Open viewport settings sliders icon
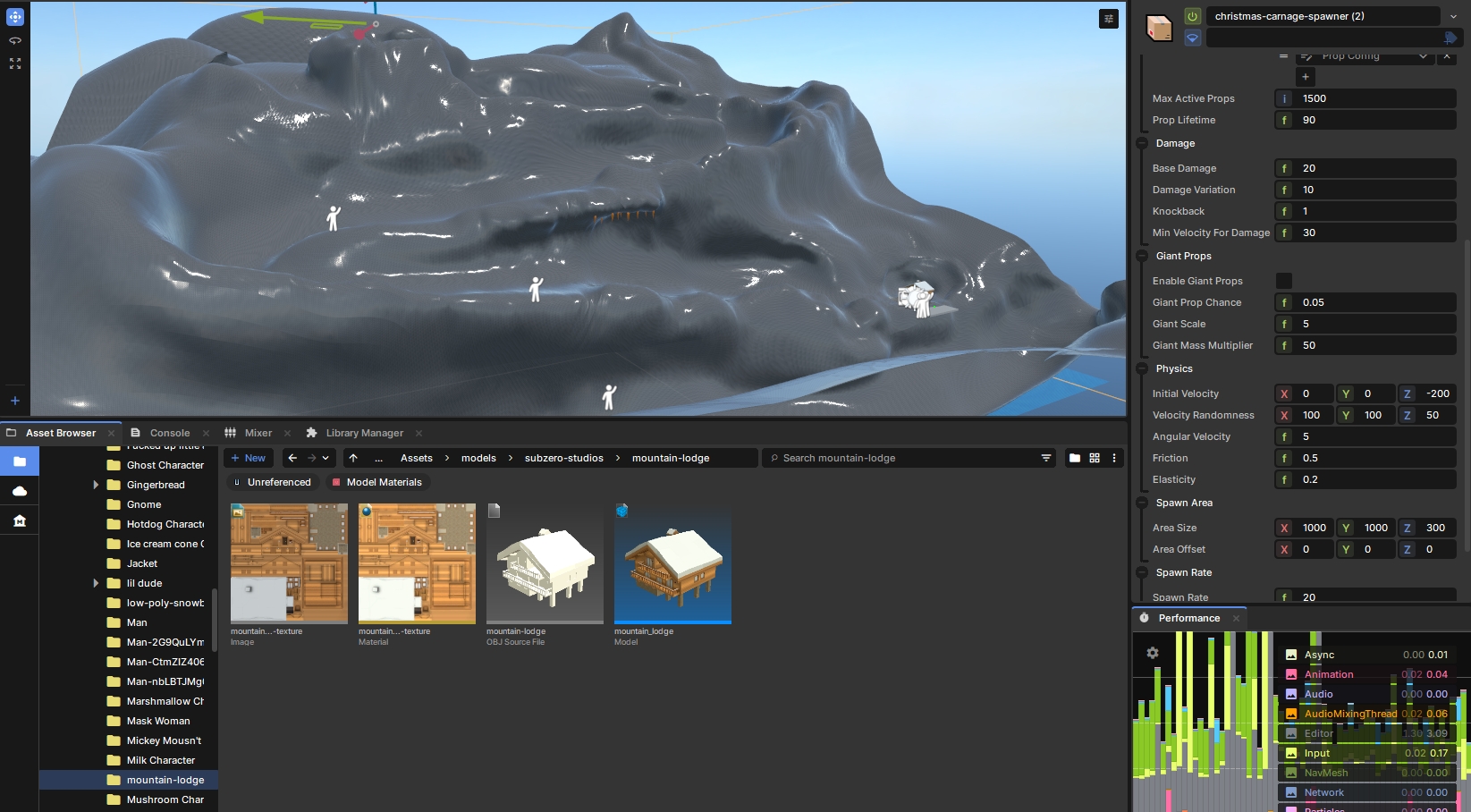Screen dimensions: 1471x812 pos(1108,19)
